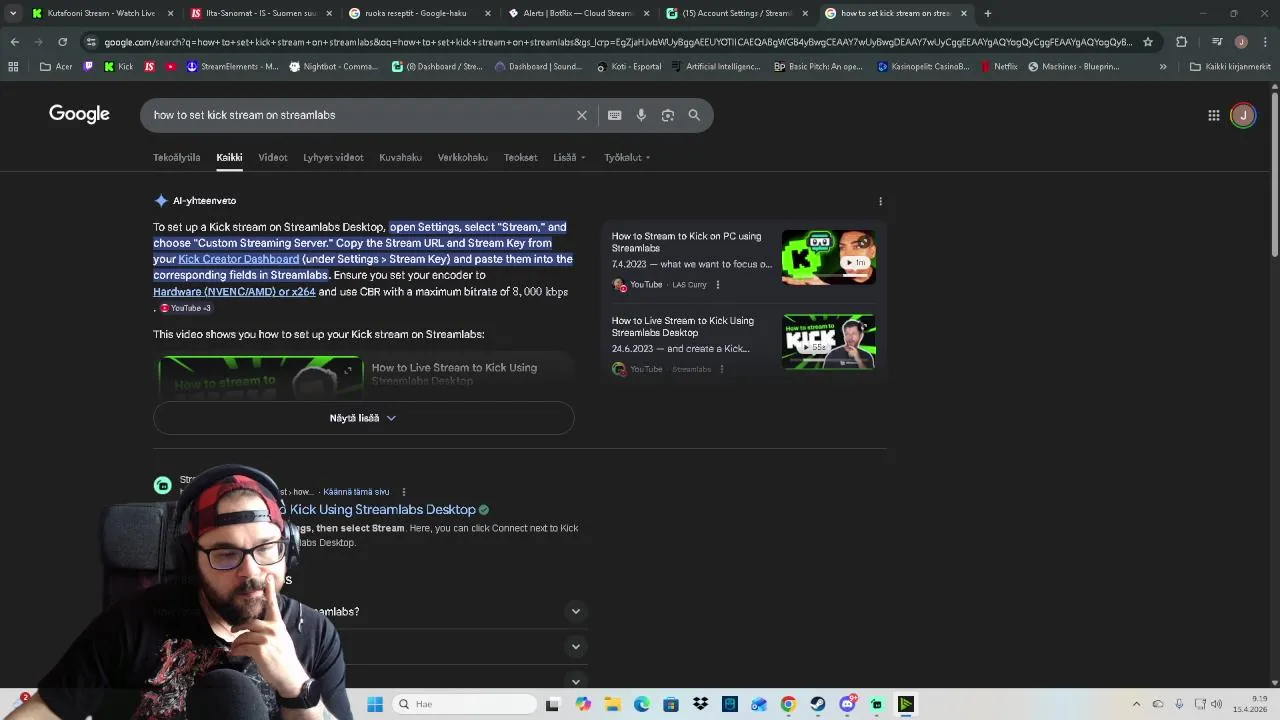Open the Kaikki kirjanmerkit bookmarks folder

click(x=1230, y=67)
